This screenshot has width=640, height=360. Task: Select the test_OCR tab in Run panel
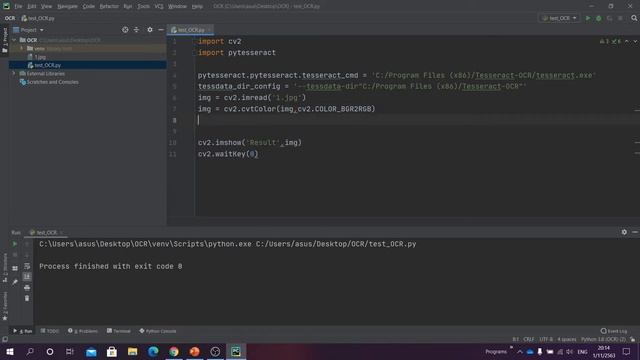(46, 232)
